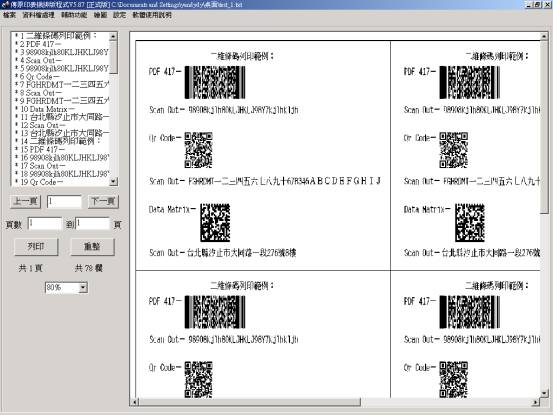Image resolution: width=553 pixels, height=415 pixels.
Task: Click the application icon in the title bar
Action: click(5, 5)
